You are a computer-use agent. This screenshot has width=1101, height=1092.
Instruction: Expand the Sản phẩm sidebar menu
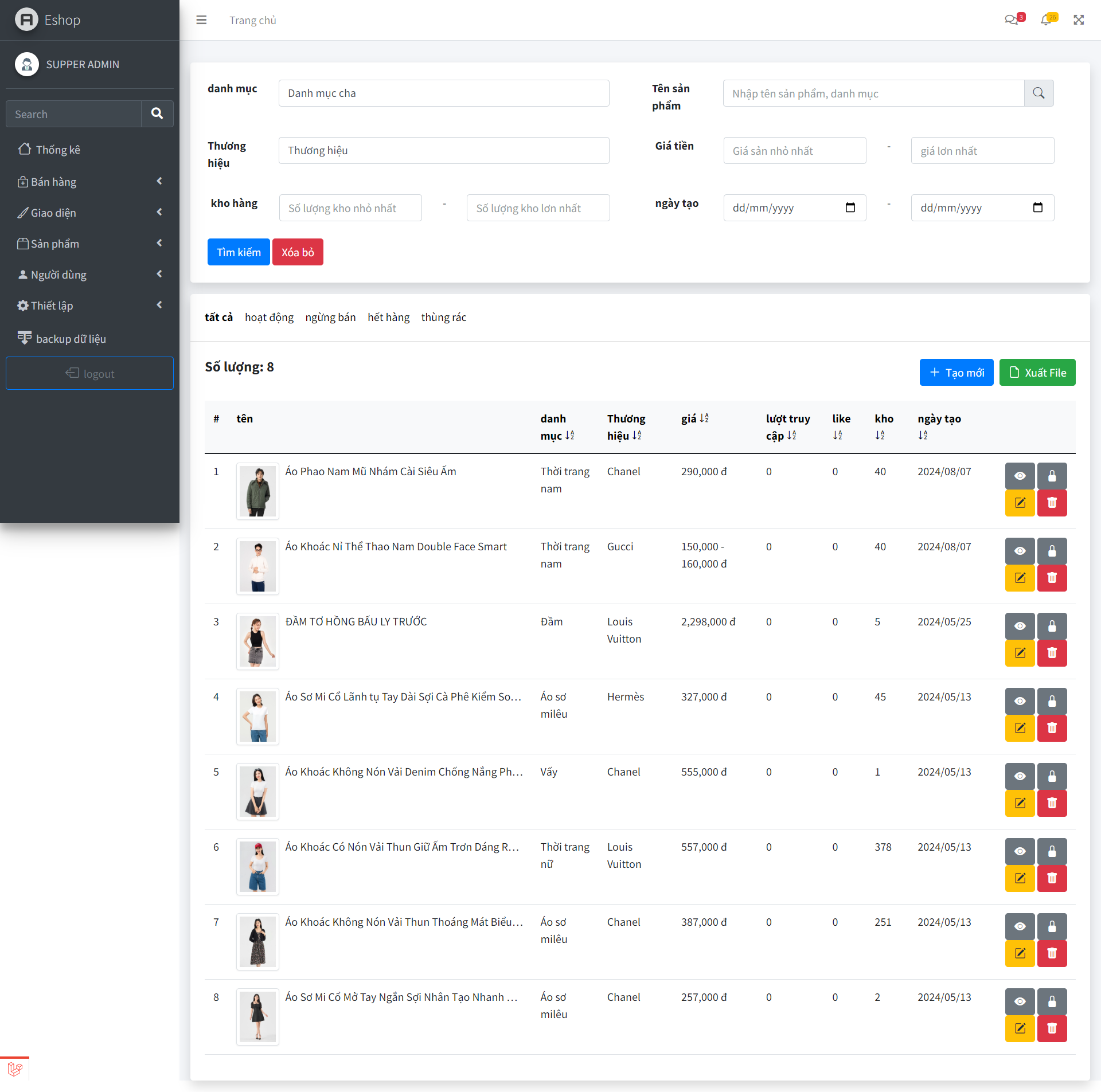(x=90, y=243)
